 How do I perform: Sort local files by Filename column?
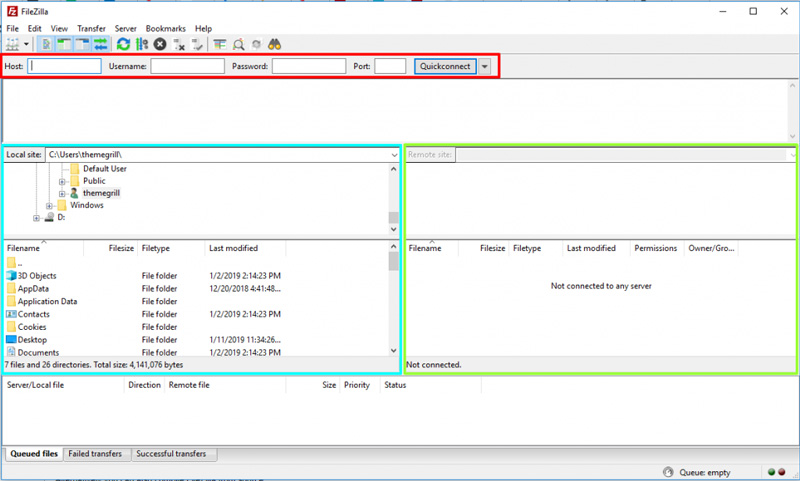44,248
